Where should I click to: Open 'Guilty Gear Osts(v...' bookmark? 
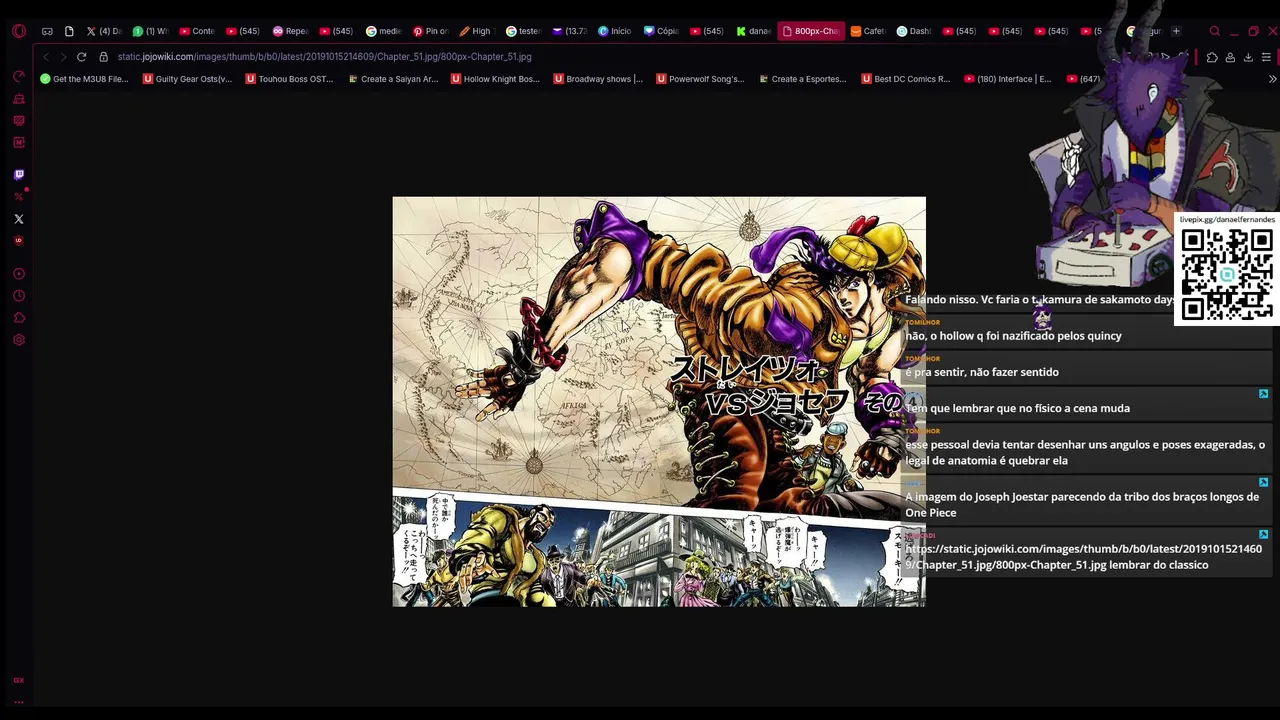[x=187, y=79]
